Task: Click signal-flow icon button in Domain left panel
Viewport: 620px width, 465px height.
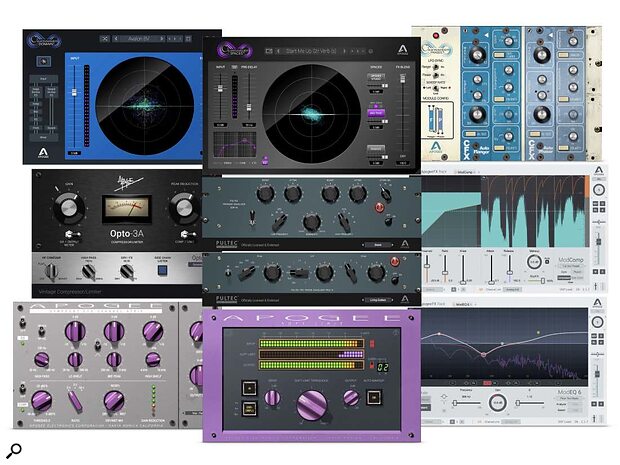Action: [x=43, y=61]
